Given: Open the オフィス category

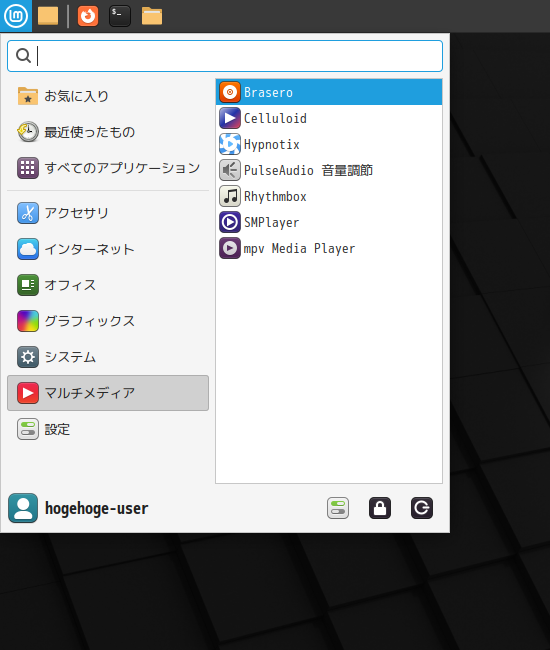Looking at the screenshot, I should [108, 285].
